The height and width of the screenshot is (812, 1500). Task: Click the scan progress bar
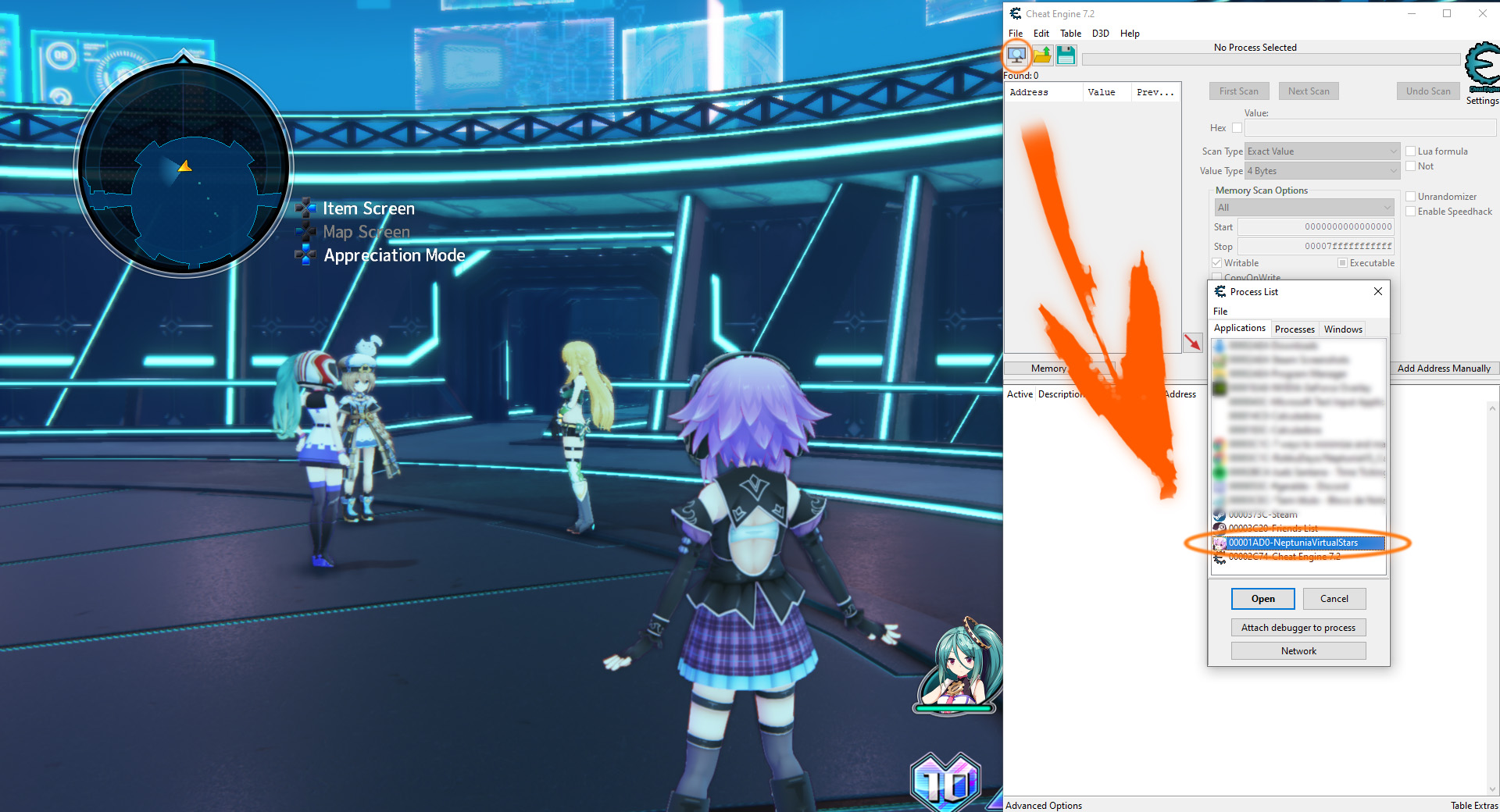point(1271,59)
